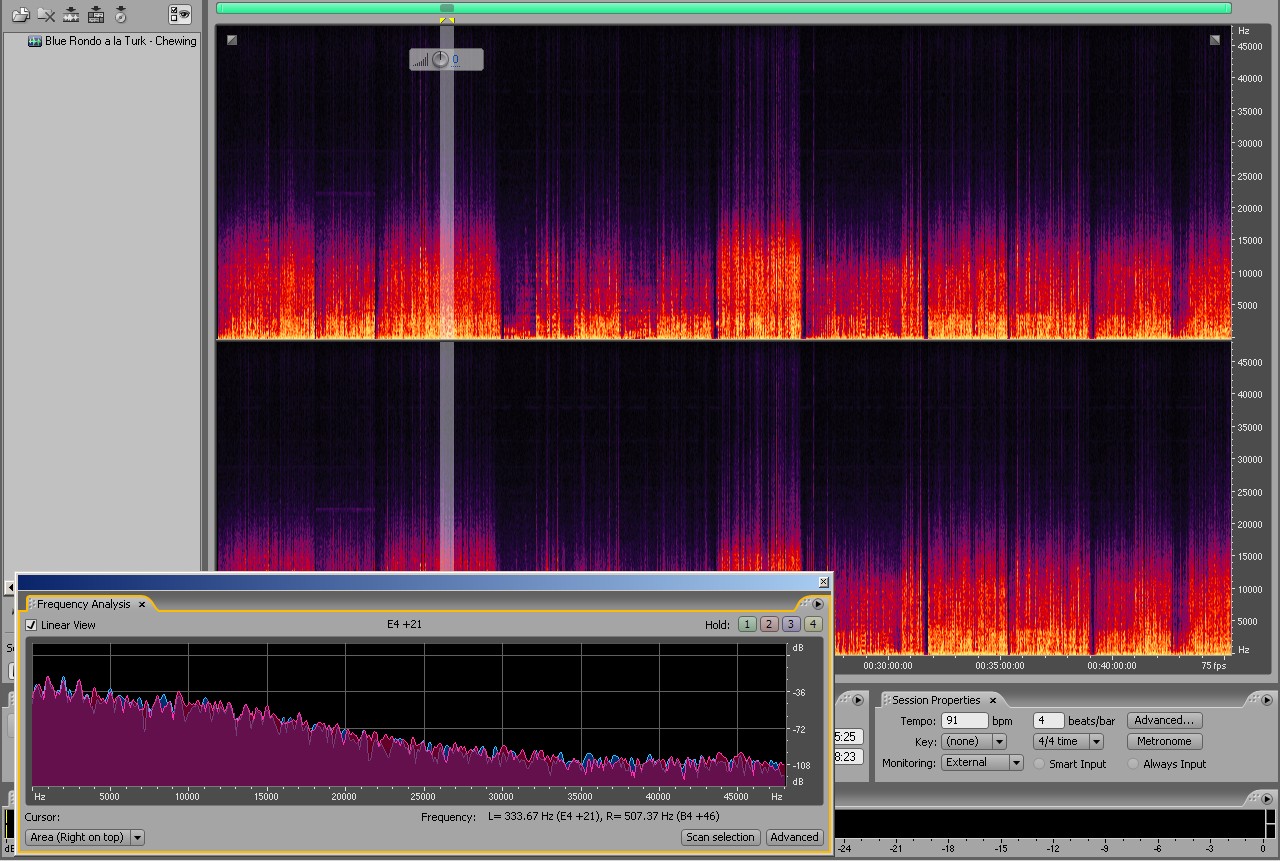Screen dimensions: 1281x861
Task: Select the Smart Input radio button
Action: 1039,764
